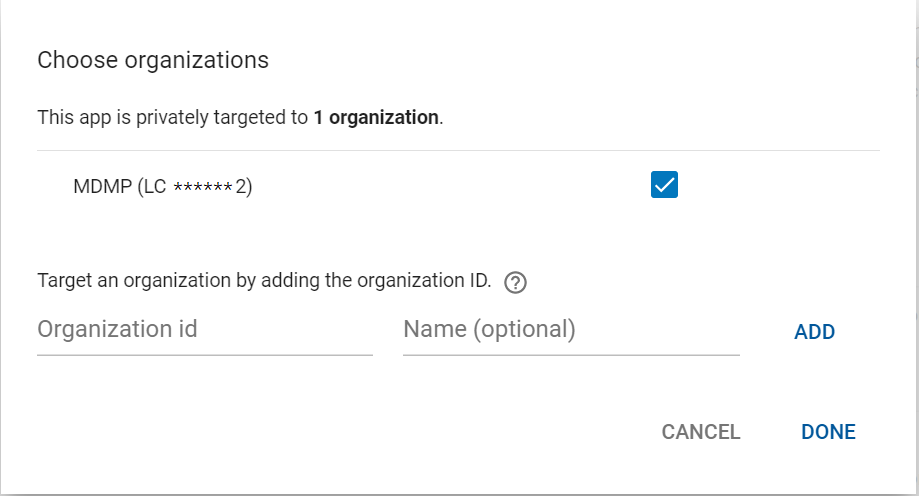The width and height of the screenshot is (919, 496).
Task: Click the Choose organizations dialog heading
Action: tap(153, 60)
